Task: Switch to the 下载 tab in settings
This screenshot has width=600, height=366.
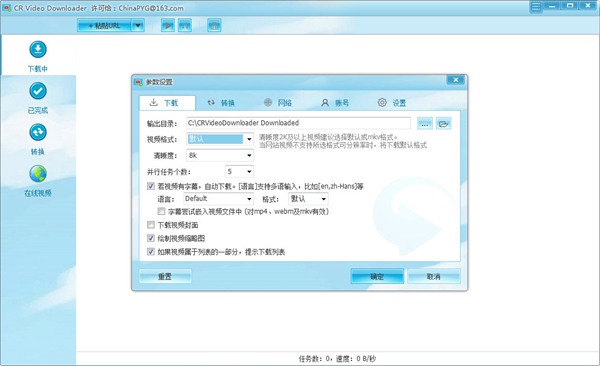Action: pos(167,103)
